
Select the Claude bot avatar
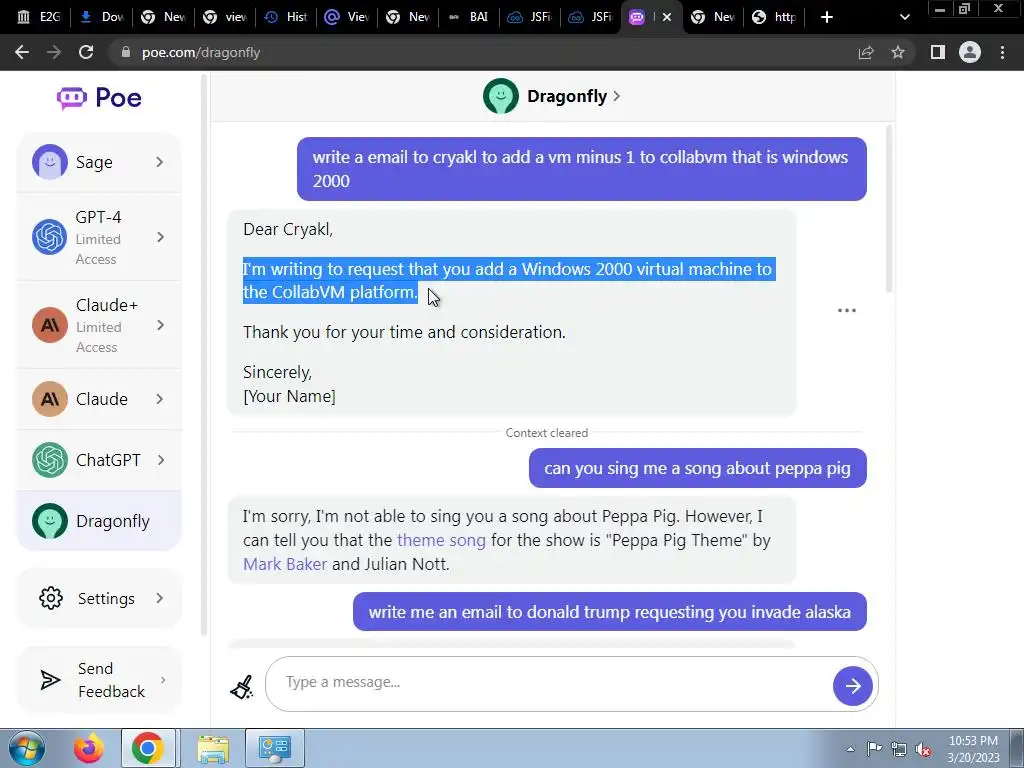[50, 399]
